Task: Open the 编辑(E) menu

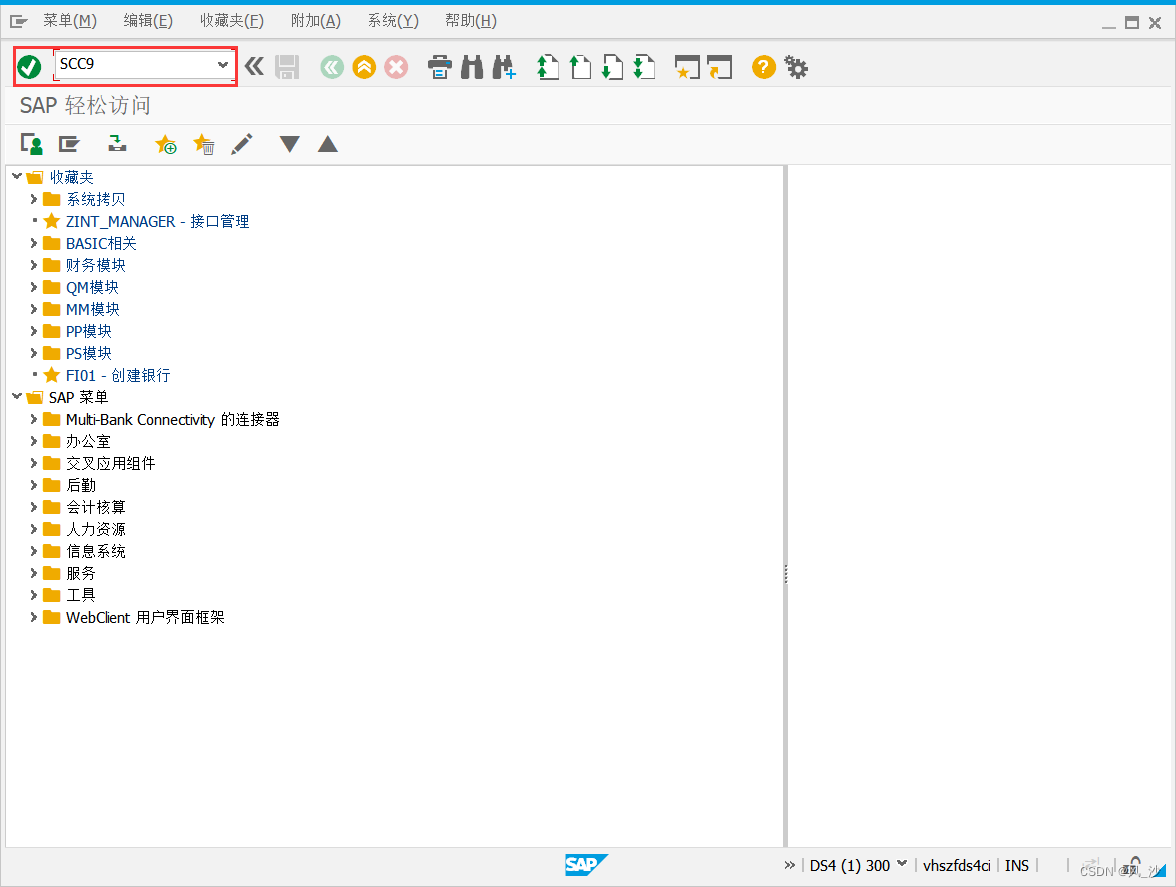Action: coord(148,21)
